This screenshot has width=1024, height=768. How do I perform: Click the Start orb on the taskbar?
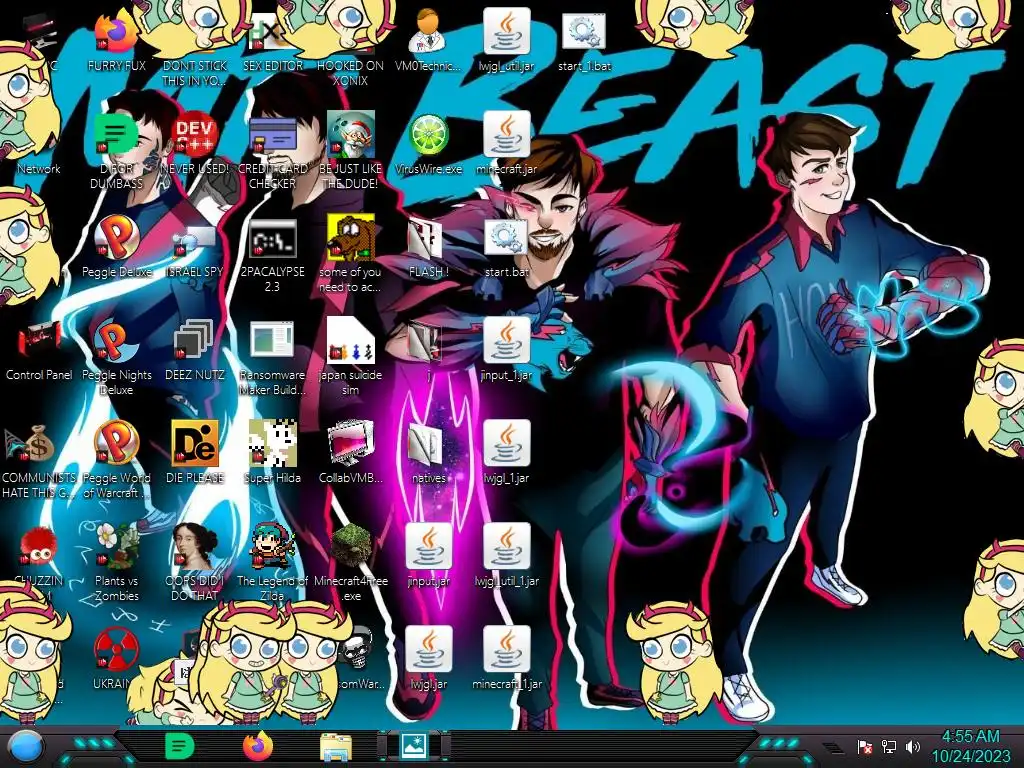click(26, 747)
